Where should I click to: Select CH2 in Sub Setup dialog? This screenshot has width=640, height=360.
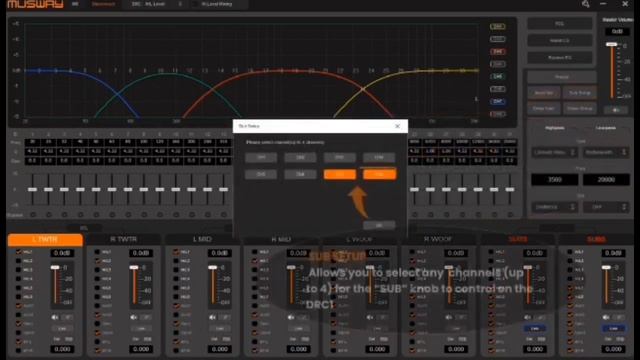pos(300,157)
